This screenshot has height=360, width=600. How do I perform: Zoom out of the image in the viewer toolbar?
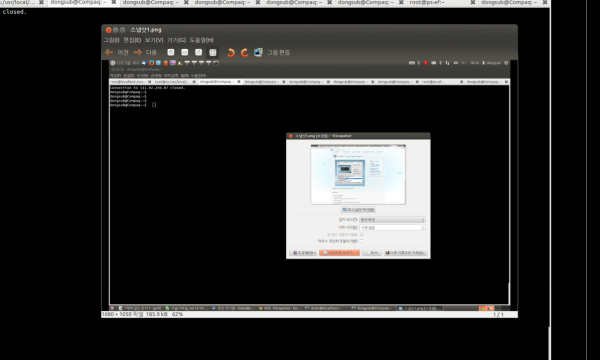point(184,52)
